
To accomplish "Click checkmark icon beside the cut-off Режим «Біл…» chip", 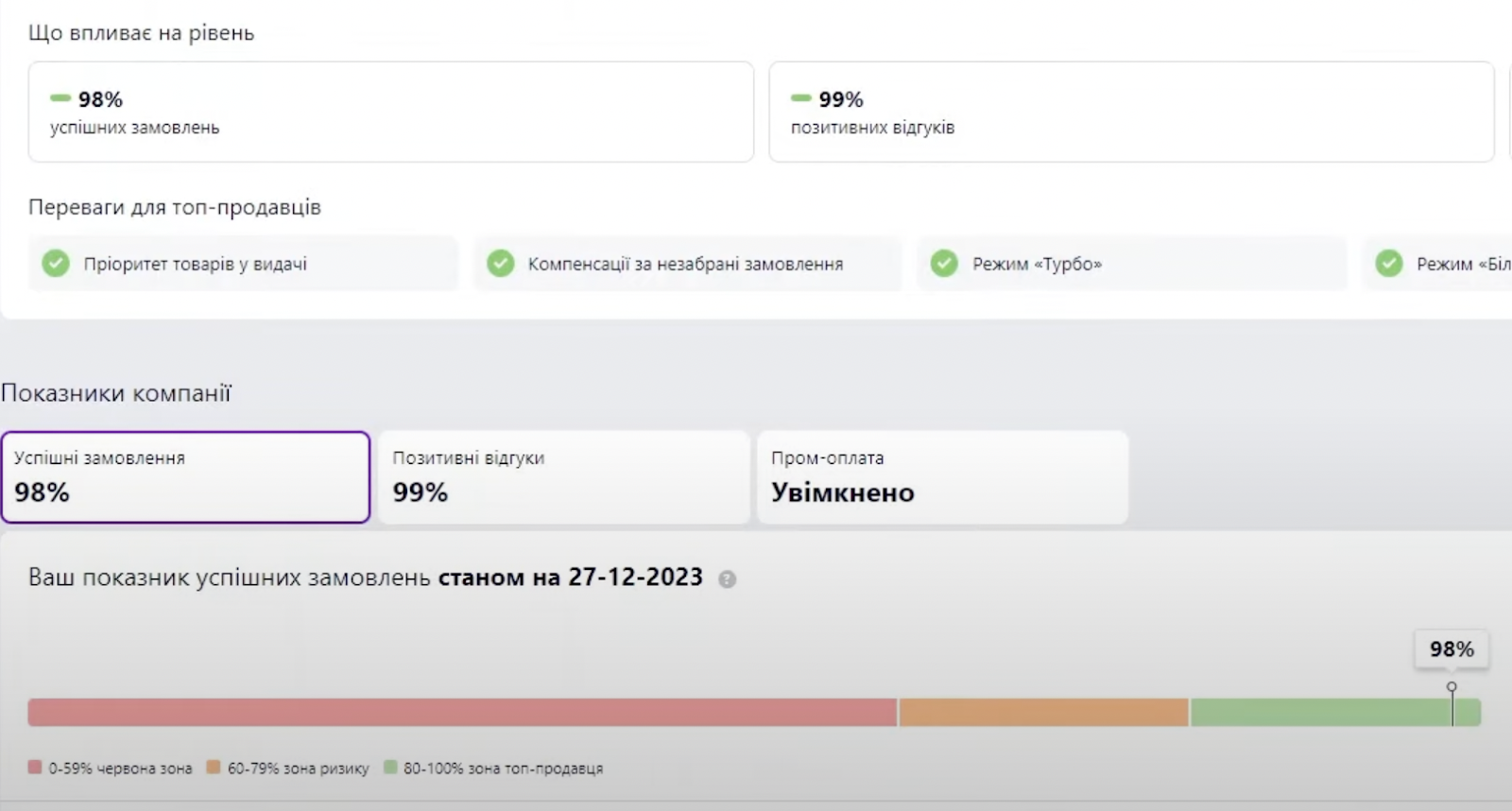I will 1388,263.
